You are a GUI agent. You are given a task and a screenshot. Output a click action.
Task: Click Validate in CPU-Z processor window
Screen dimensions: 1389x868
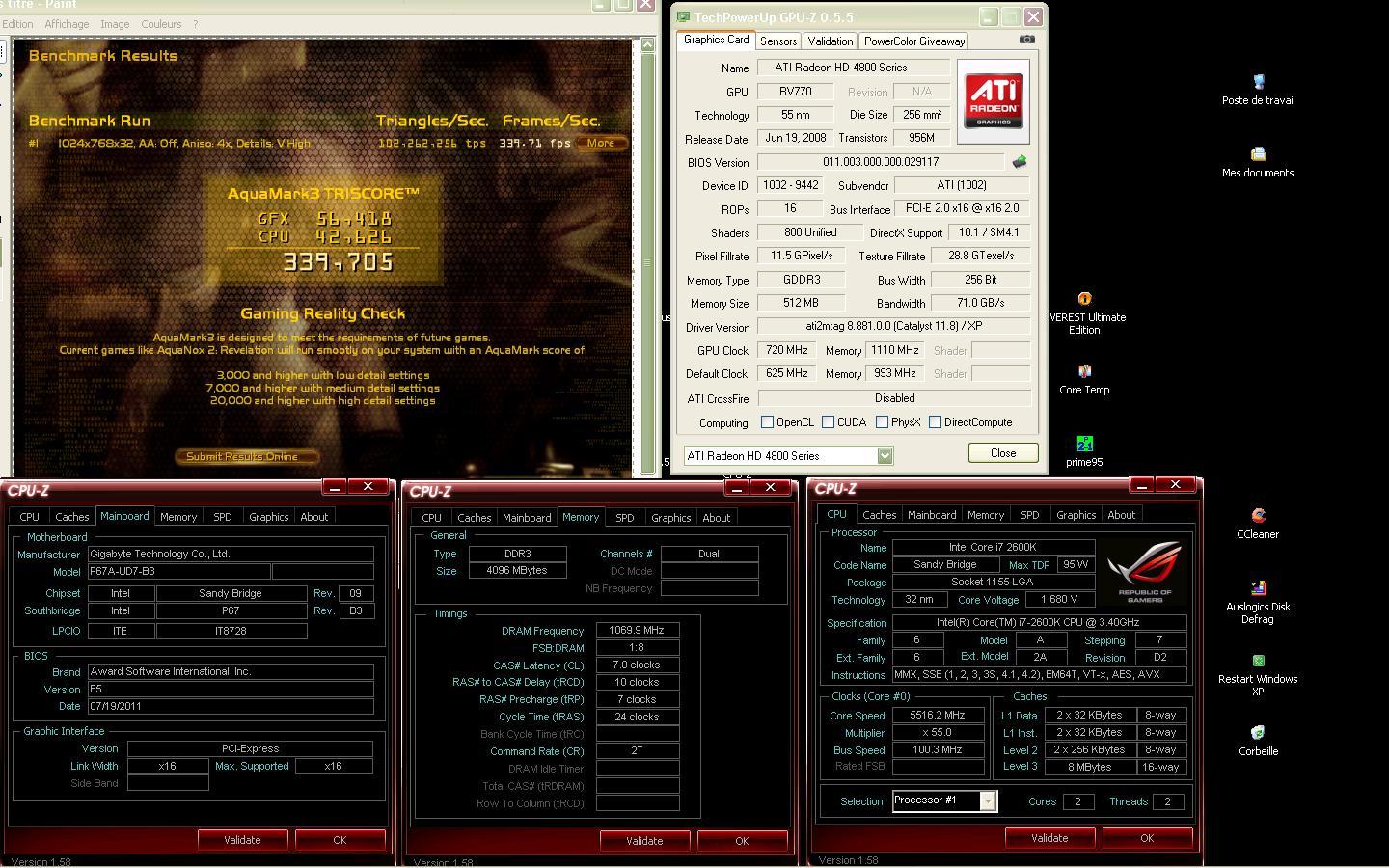[x=1049, y=838]
